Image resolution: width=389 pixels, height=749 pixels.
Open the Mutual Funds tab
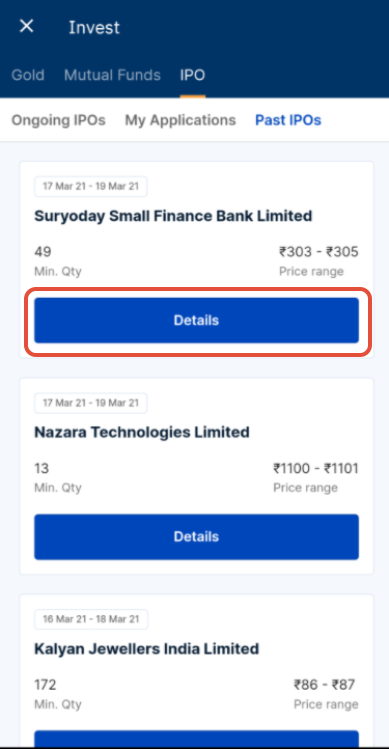tap(112, 75)
